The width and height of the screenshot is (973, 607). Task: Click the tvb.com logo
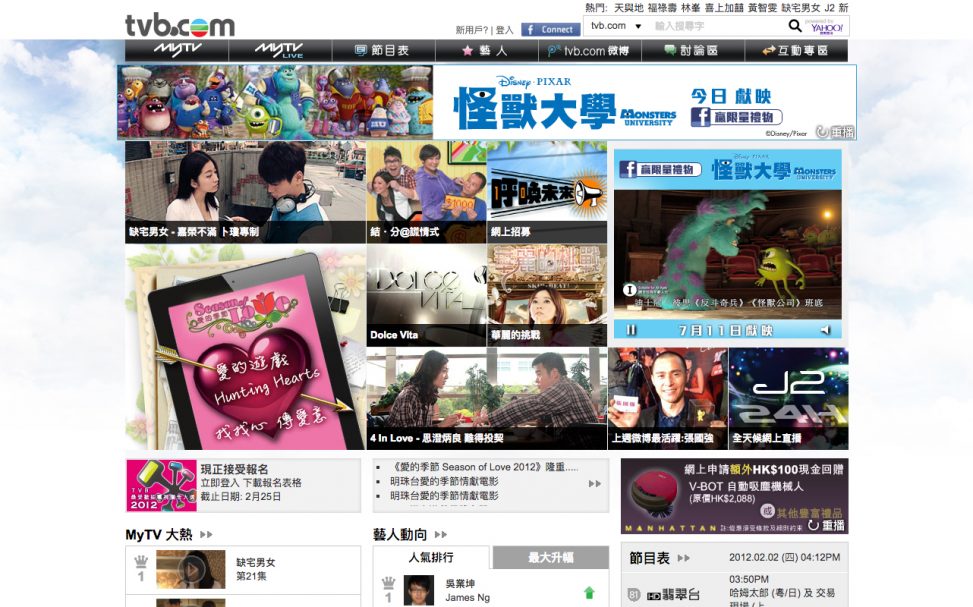pos(180,25)
